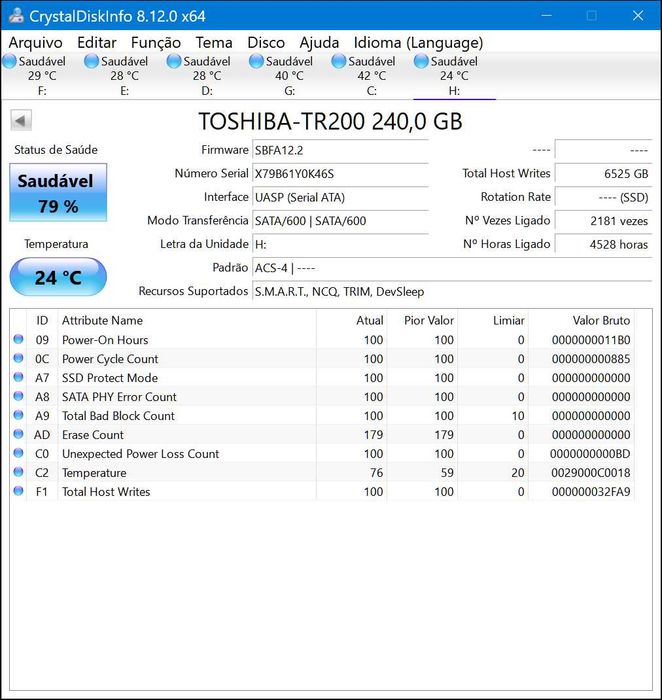Open the Idioma (Language) menu
This screenshot has height=700, width=662.
coord(418,42)
